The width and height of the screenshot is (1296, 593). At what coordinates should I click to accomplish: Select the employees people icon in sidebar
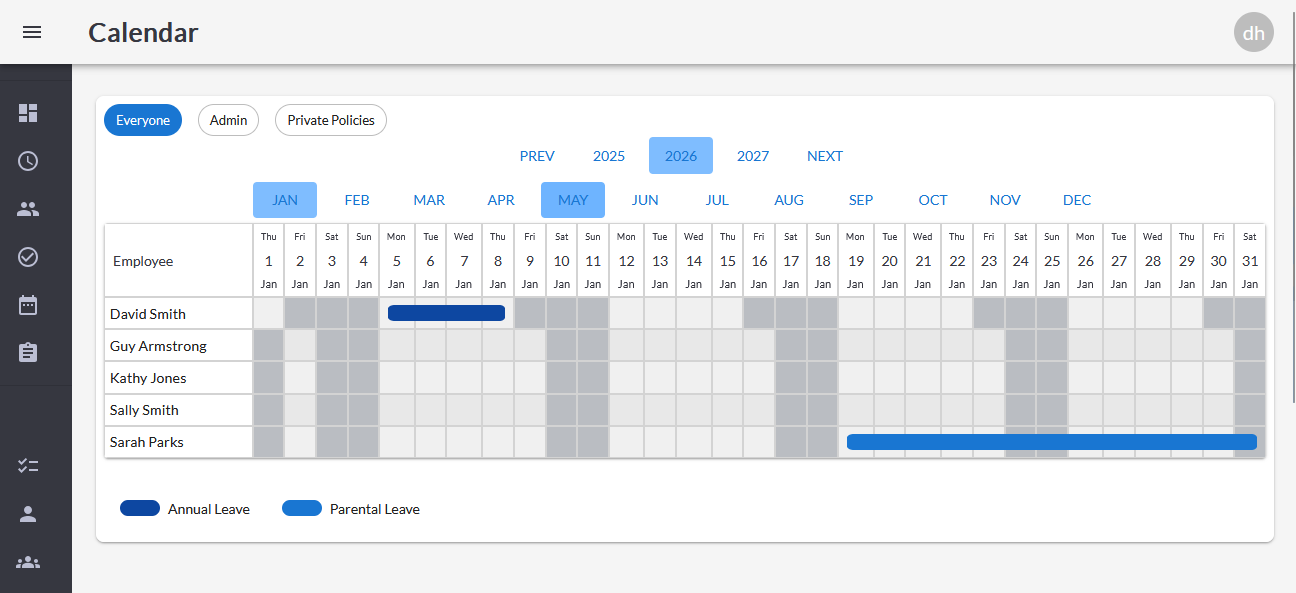(28, 208)
